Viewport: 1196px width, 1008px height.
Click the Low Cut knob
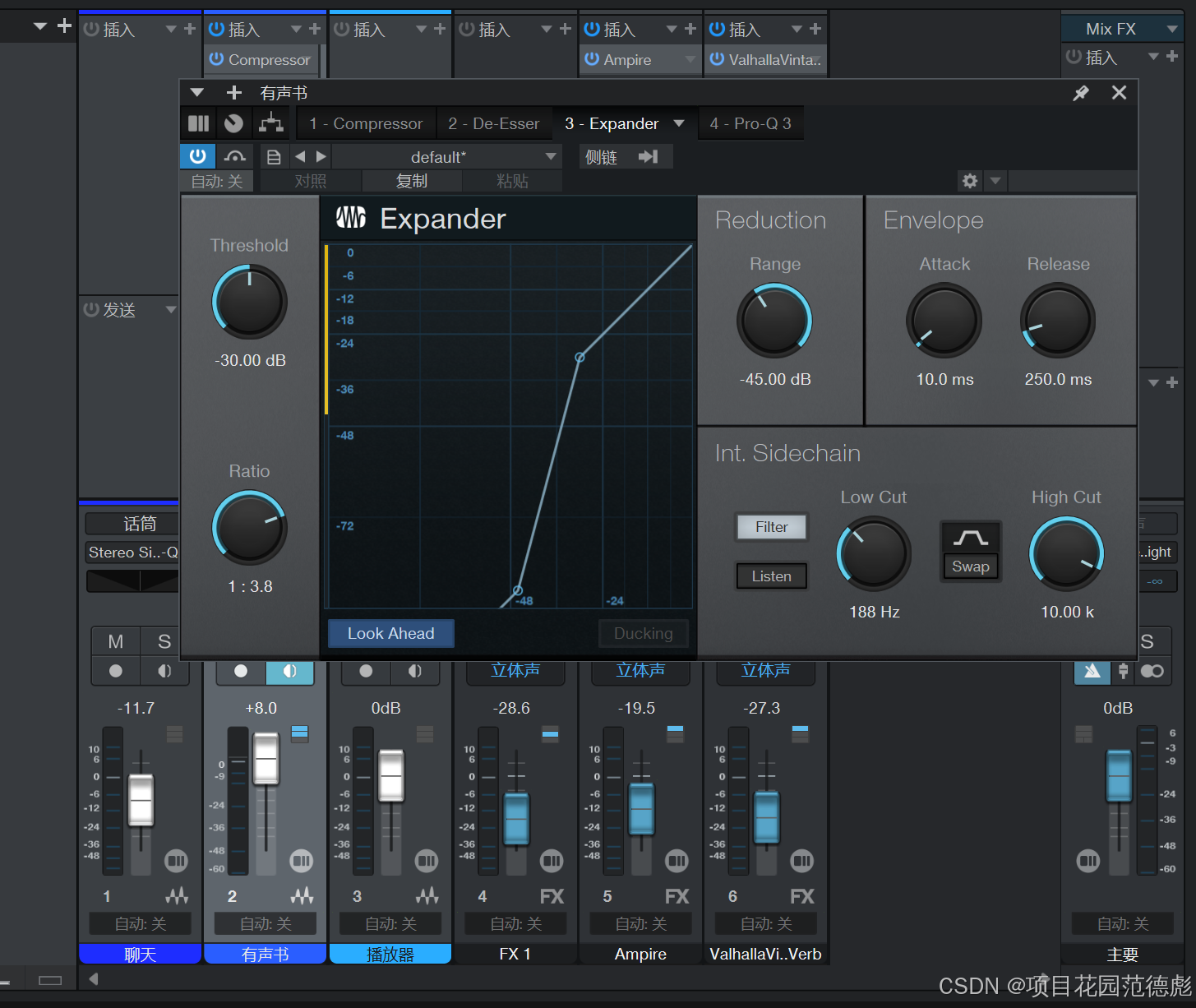point(874,553)
